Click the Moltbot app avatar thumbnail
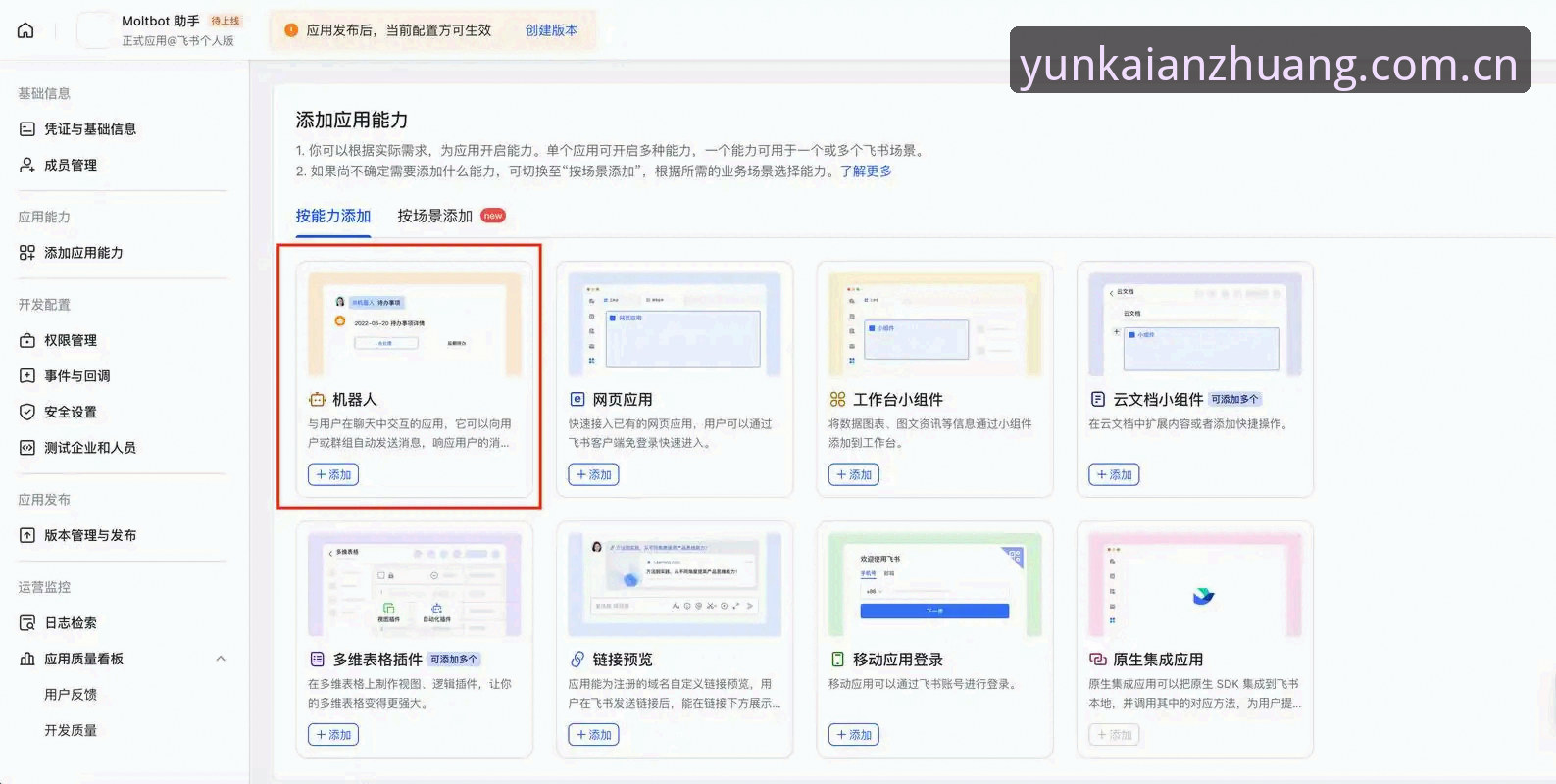 pyautogui.click(x=94, y=30)
